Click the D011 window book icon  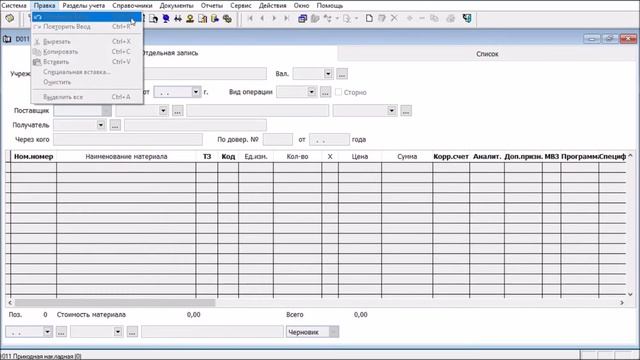click(x=7, y=39)
